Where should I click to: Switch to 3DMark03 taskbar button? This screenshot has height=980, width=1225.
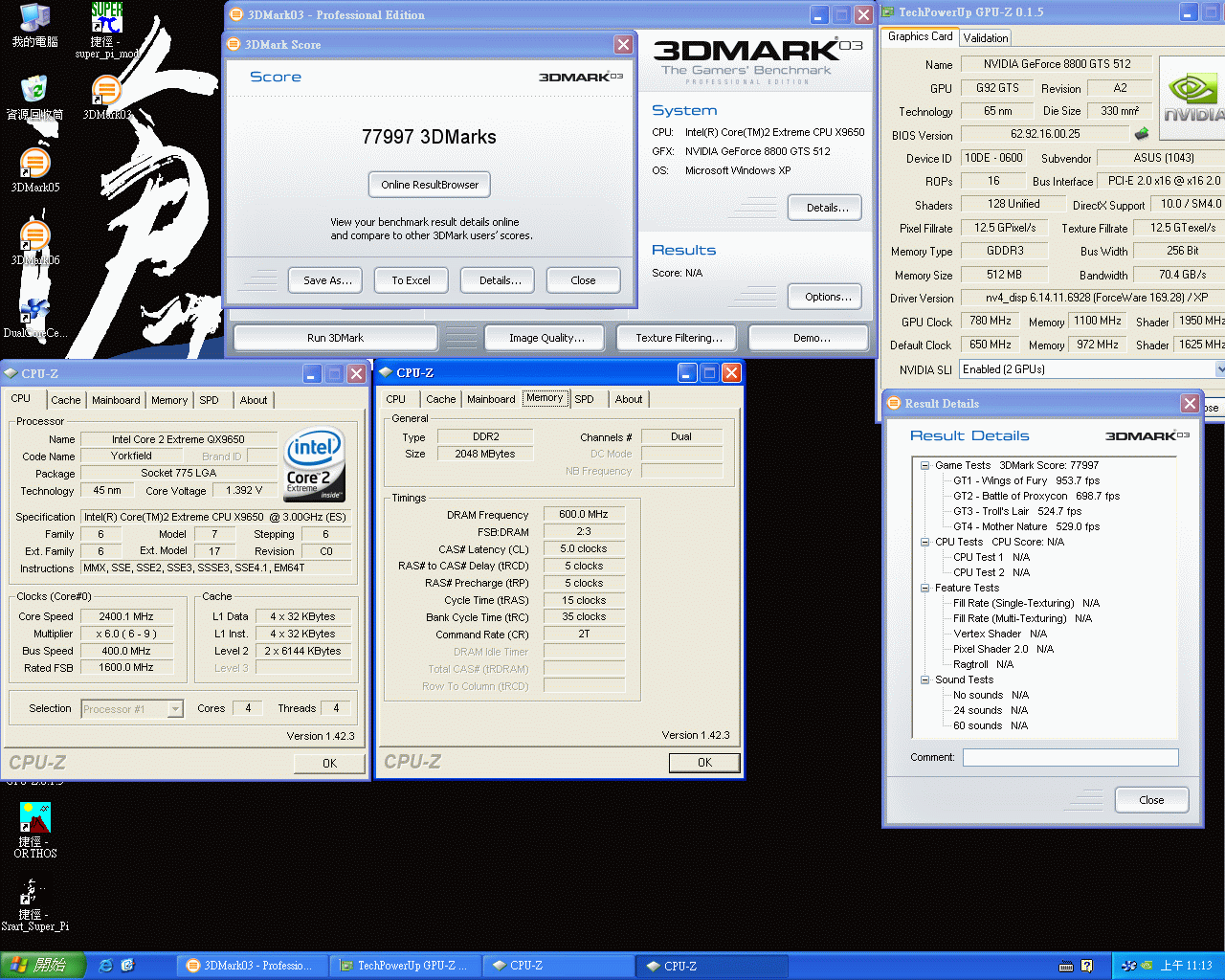click(252, 966)
